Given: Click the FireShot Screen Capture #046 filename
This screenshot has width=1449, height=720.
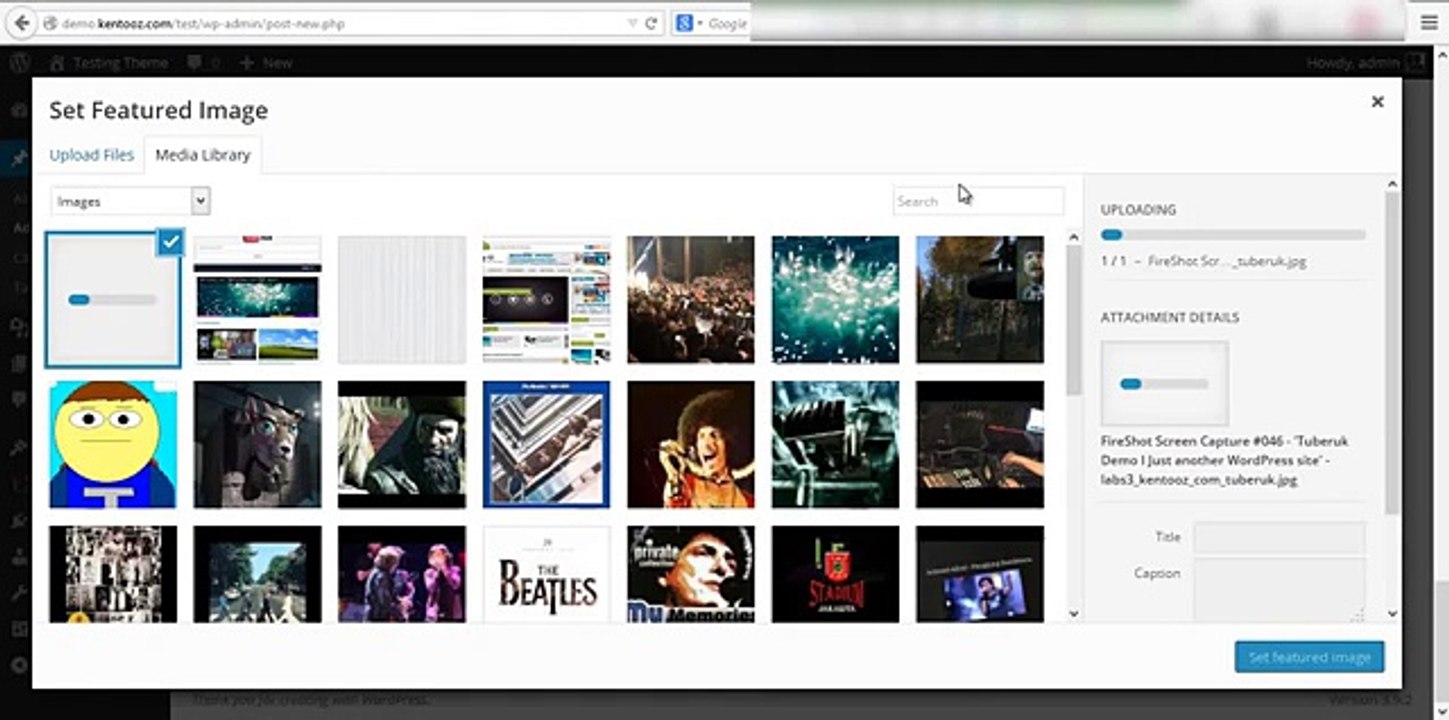Looking at the screenshot, I should tap(1226, 460).
